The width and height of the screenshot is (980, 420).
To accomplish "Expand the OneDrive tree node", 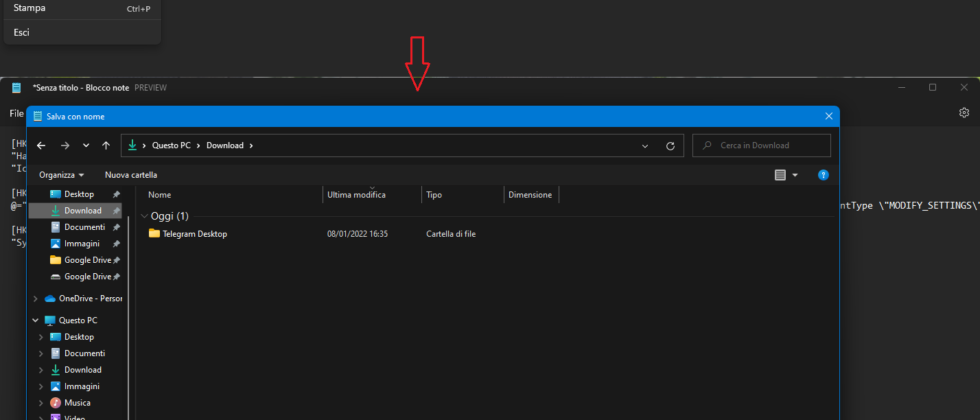I will [36, 299].
